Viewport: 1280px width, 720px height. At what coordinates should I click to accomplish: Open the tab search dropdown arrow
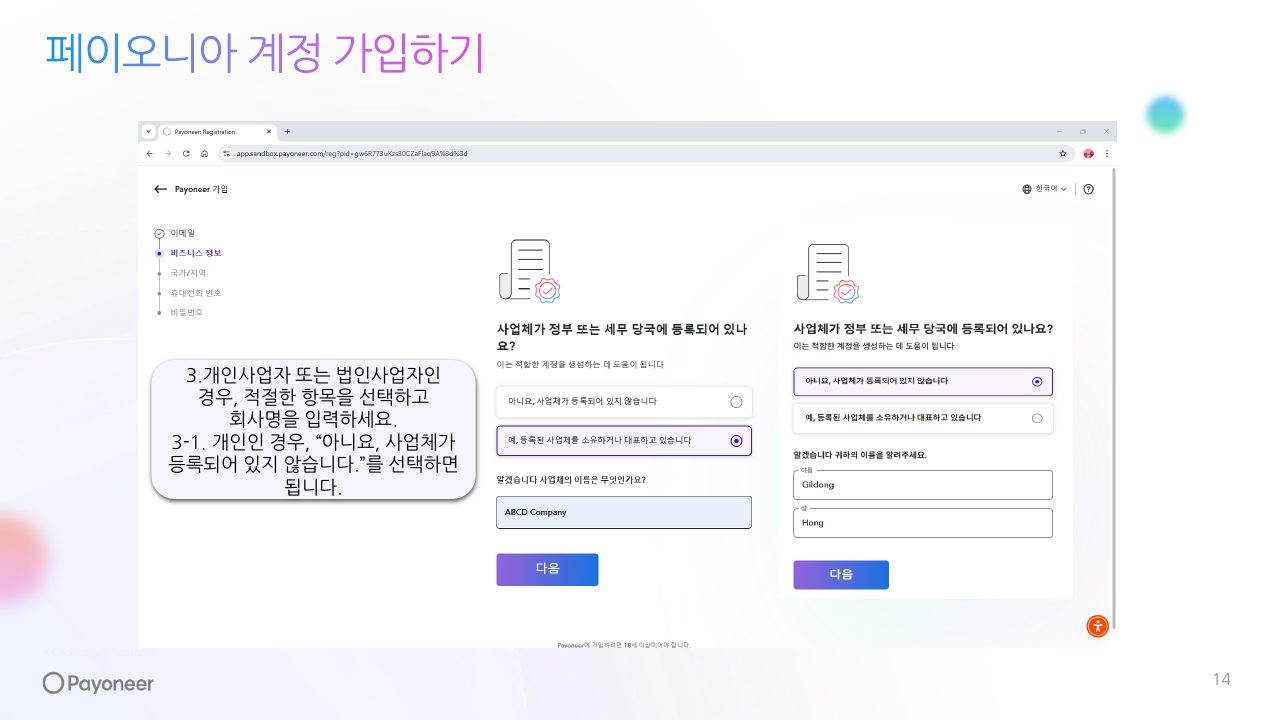coord(149,131)
